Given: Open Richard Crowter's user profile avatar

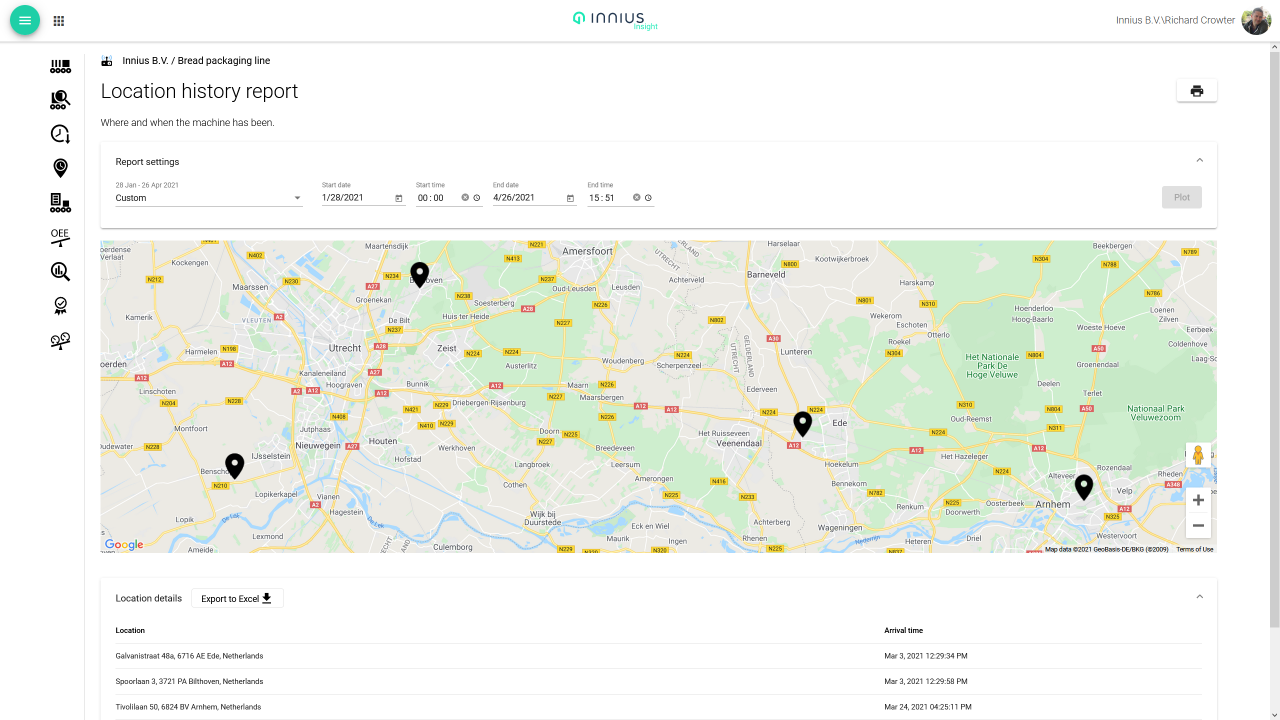Looking at the screenshot, I should tap(1256, 20).
